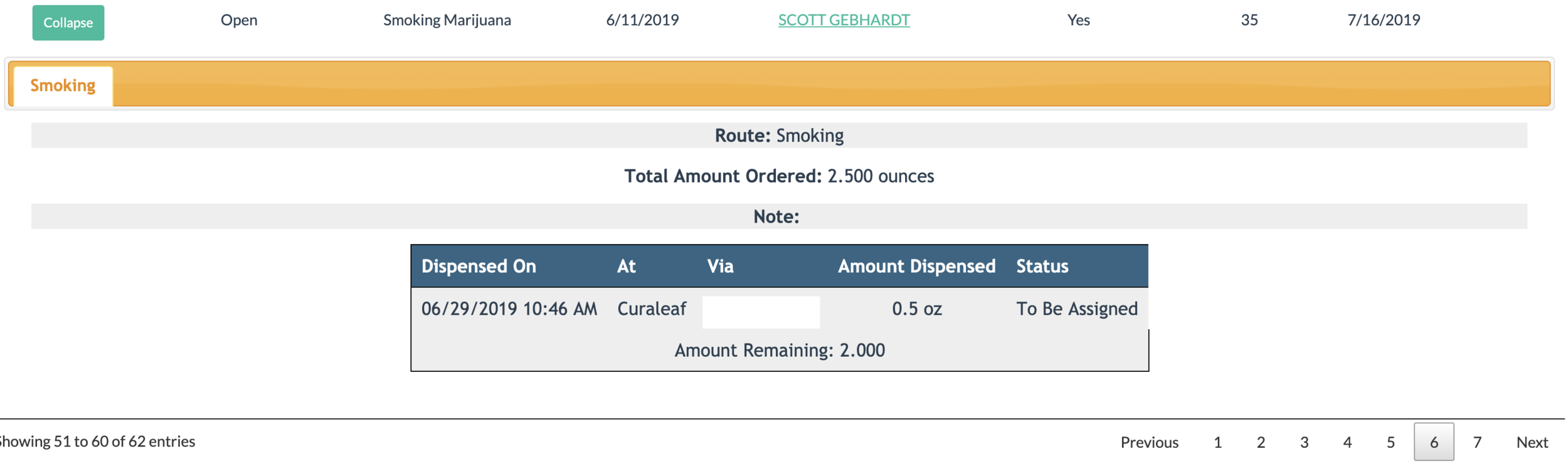Jump to page 5
The height and width of the screenshot is (466, 1568).
[x=1391, y=442]
